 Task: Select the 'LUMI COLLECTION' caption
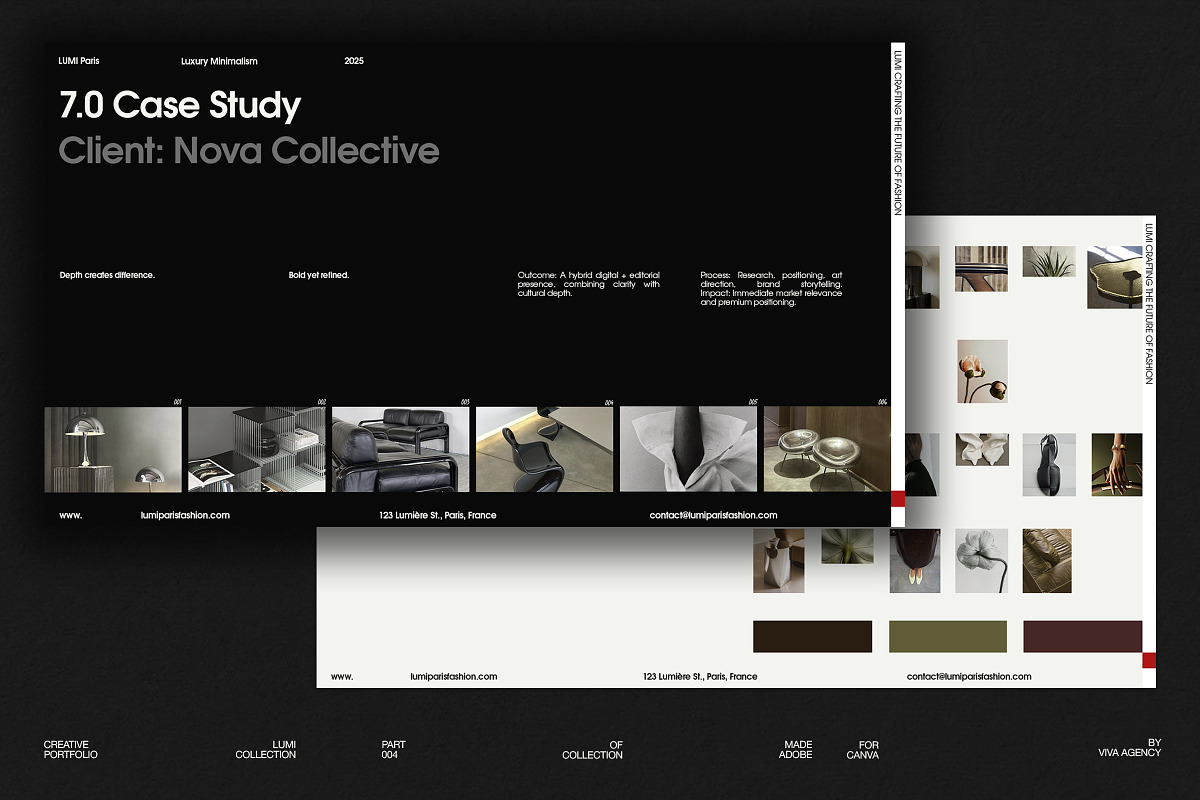pos(266,750)
